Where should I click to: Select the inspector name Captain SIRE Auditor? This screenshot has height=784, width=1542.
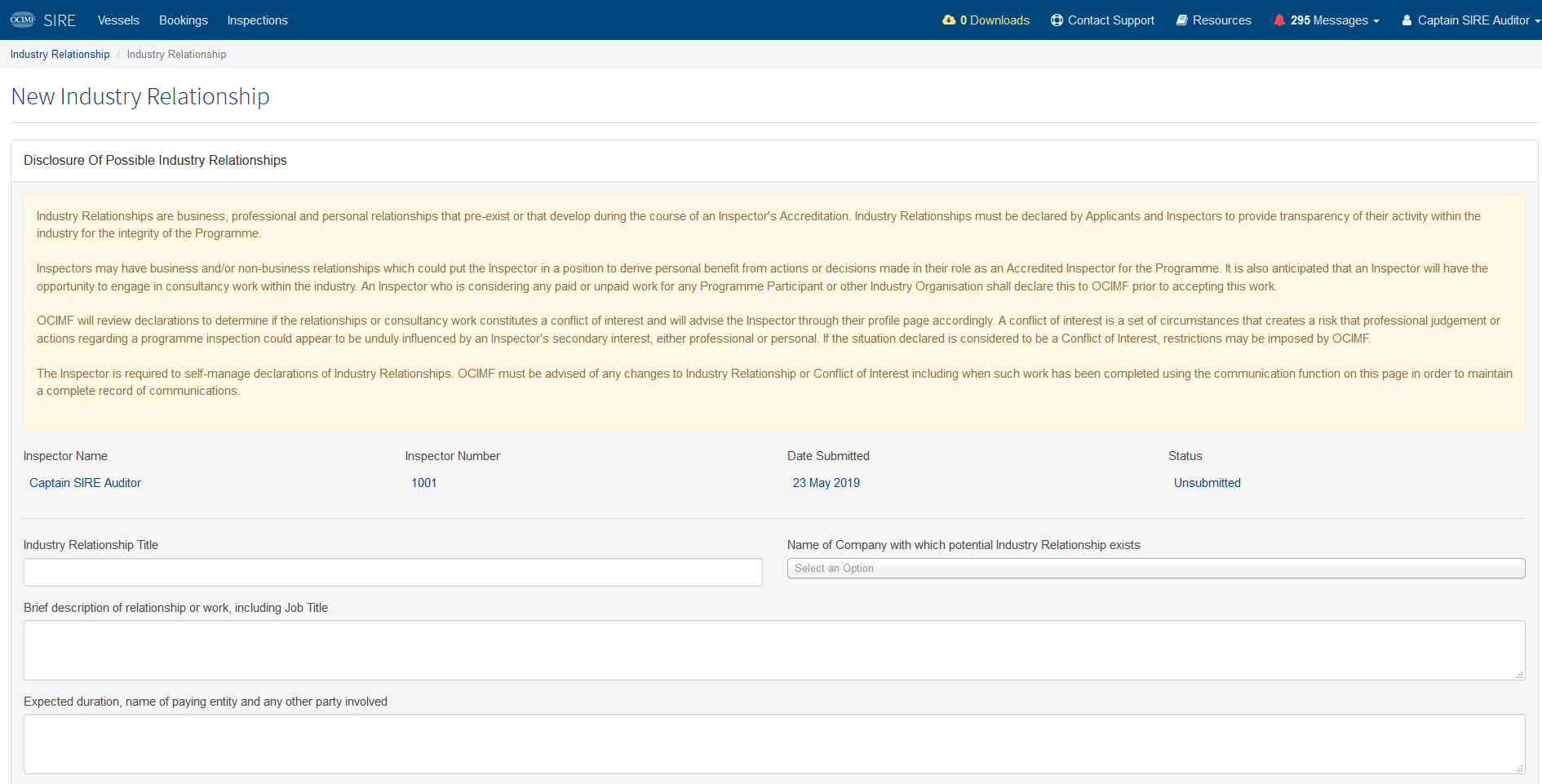(85, 482)
